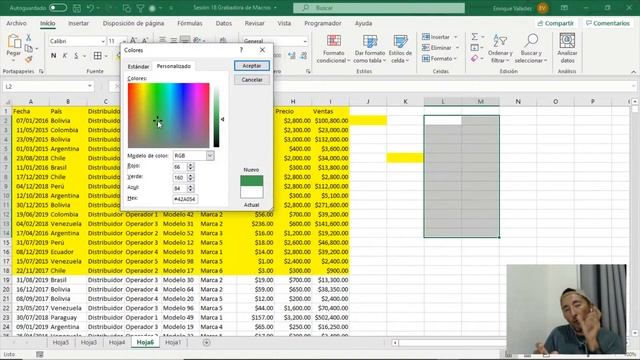Click the Eliminar cells icon
Viewport: 640px width, 360px height.
(426, 48)
